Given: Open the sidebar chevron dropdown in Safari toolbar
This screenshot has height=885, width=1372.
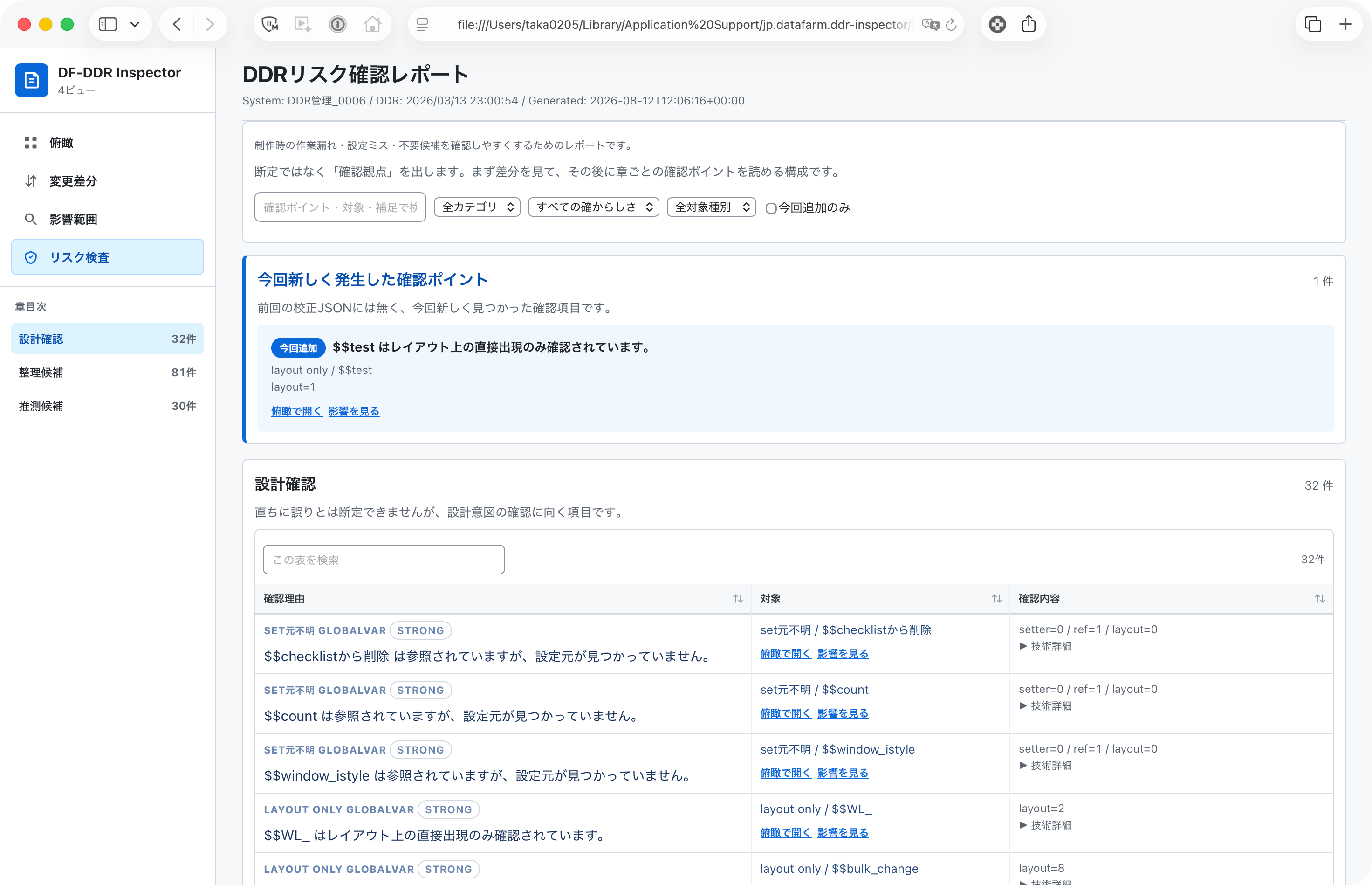Looking at the screenshot, I should click(x=135, y=24).
